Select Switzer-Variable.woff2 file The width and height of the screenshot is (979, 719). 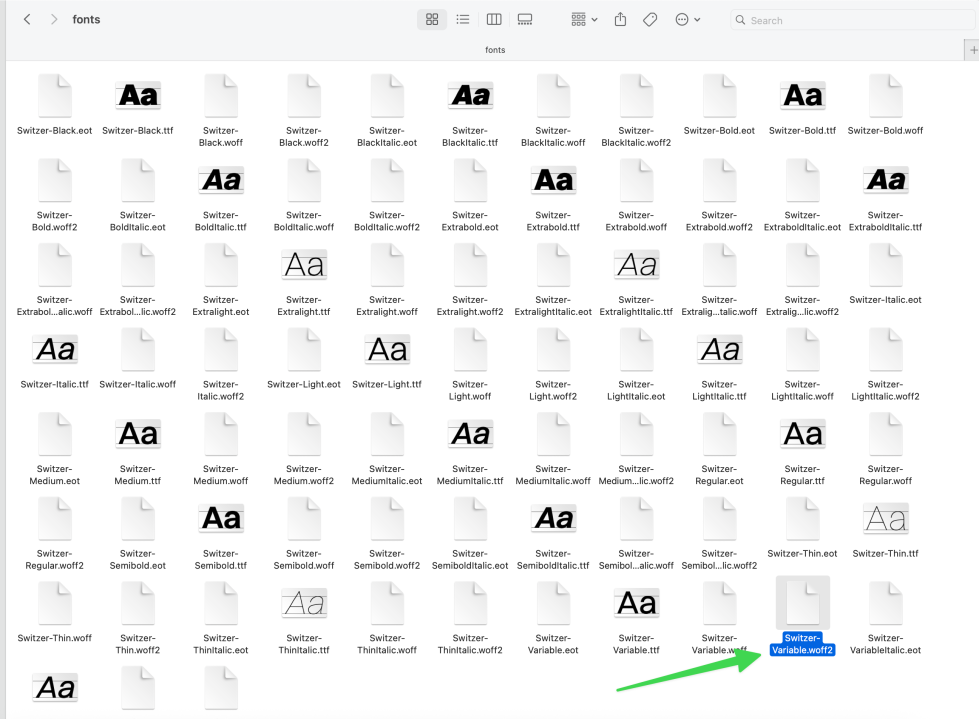802,604
